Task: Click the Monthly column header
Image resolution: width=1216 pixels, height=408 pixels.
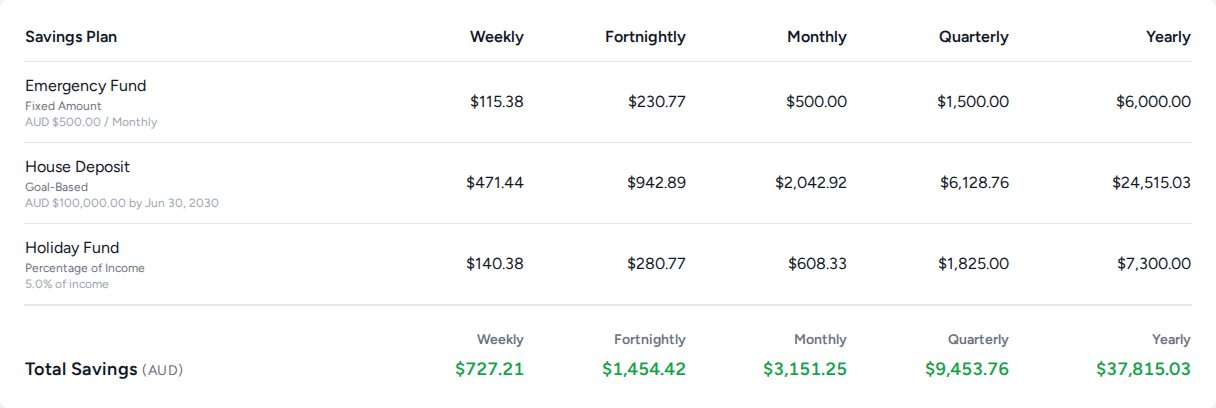Action: click(817, 37)
